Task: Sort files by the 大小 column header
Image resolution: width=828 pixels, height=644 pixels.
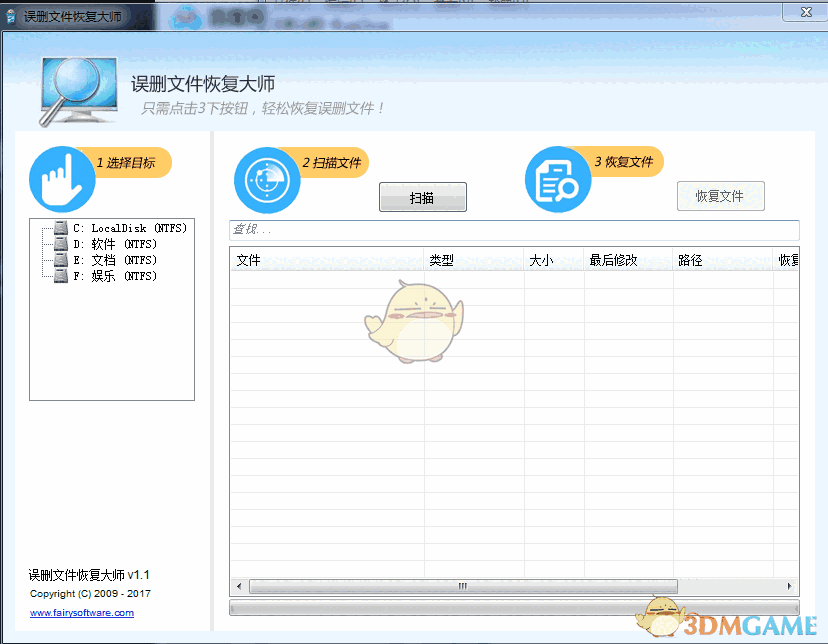Action: tap(541, 260)
